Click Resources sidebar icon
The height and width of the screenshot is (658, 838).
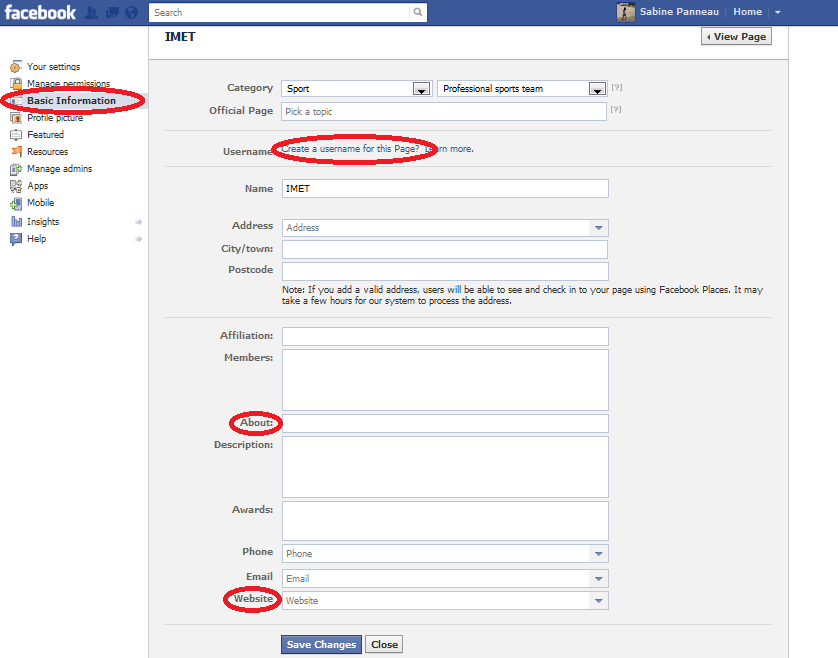tap(16, 152)
